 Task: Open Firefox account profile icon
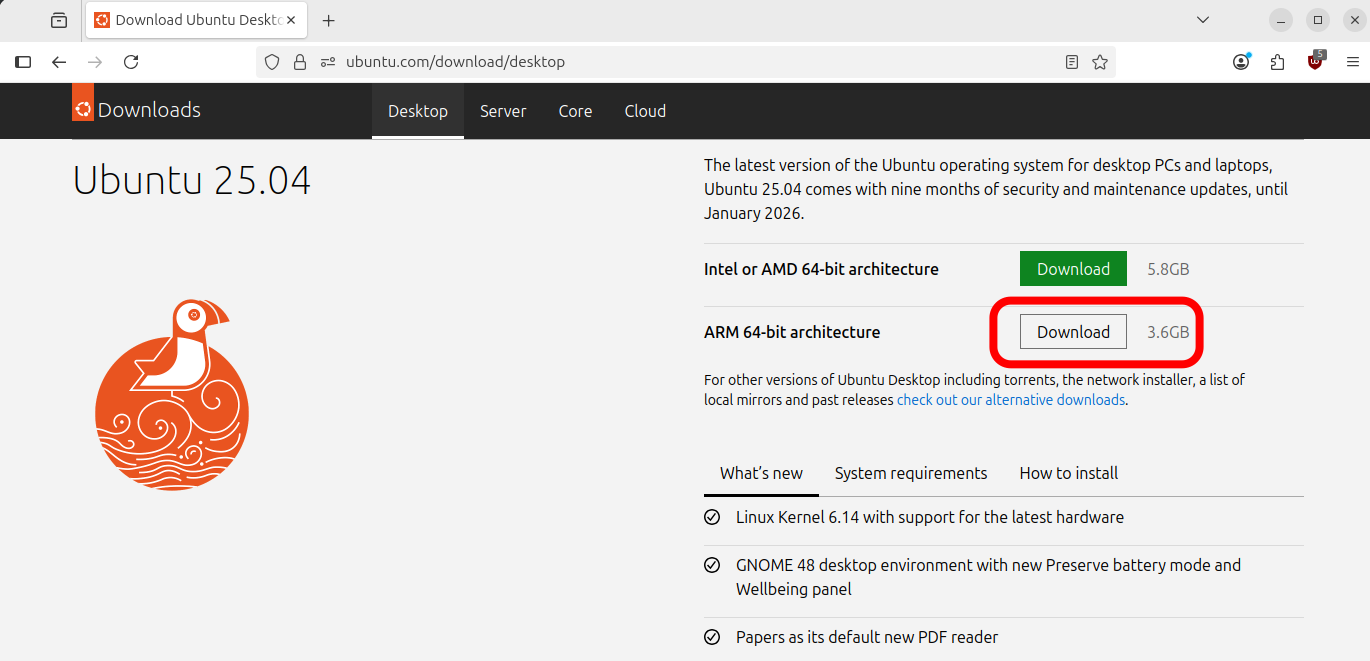click(x=1241, y=62)
